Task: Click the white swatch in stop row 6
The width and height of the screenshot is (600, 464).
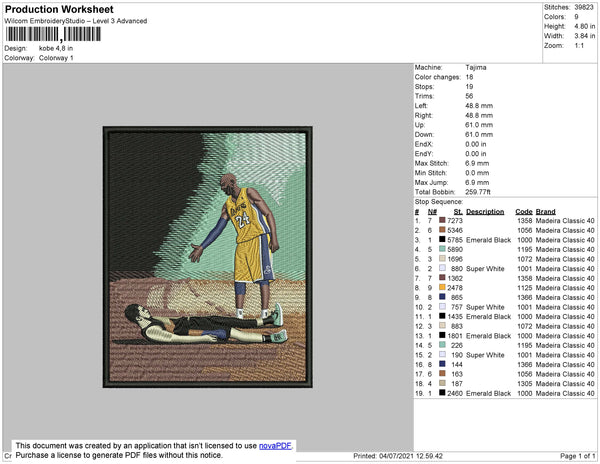Action: tap(442, 268)
